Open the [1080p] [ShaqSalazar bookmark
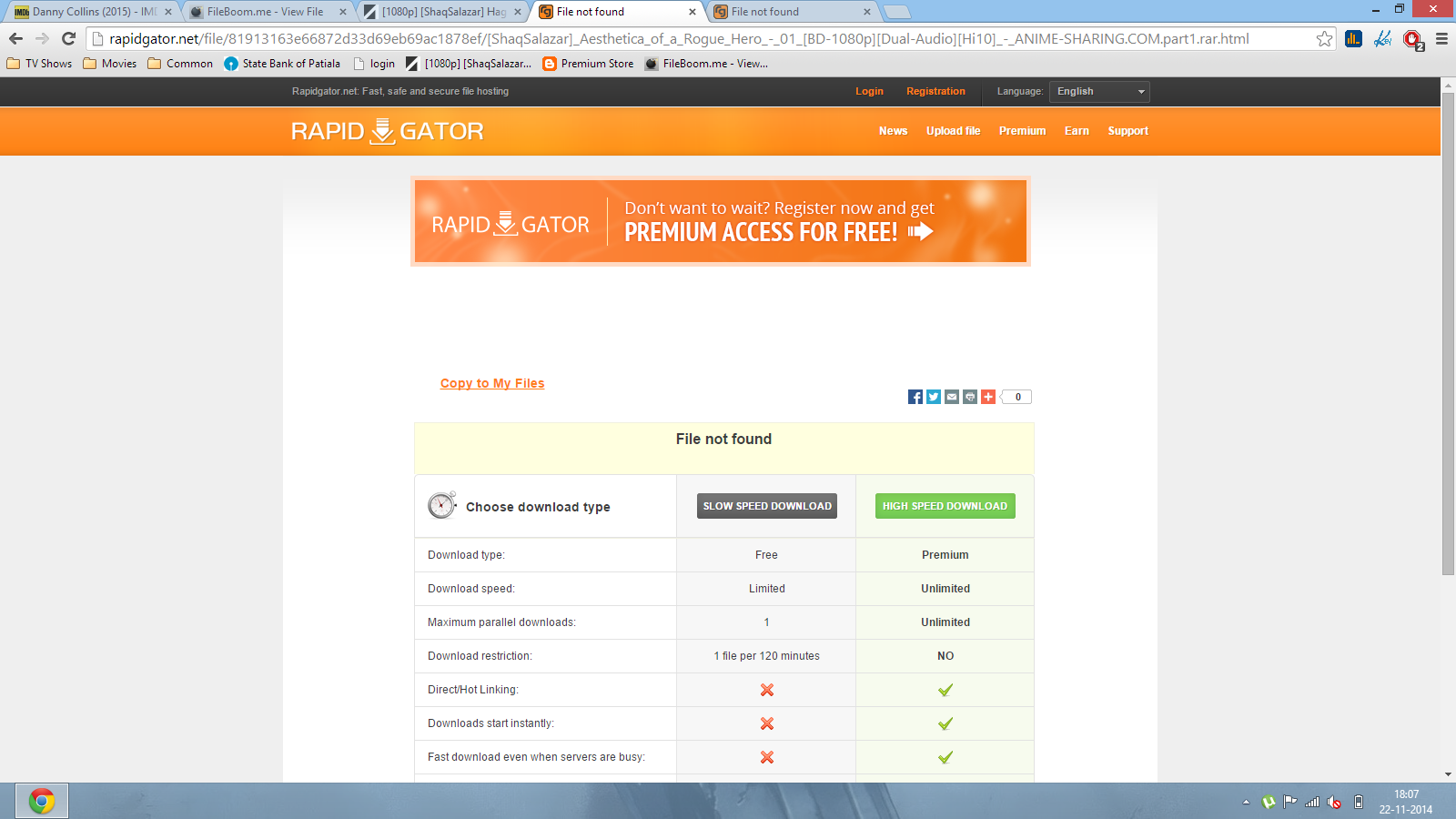The width and height of the screenshot is (1456, 819). tap(469, 64)
